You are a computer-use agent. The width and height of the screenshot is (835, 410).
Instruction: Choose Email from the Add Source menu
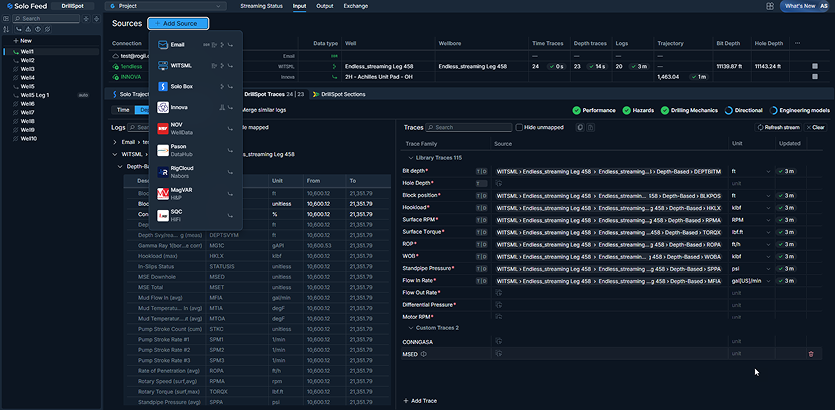click(x=195, y=45)
